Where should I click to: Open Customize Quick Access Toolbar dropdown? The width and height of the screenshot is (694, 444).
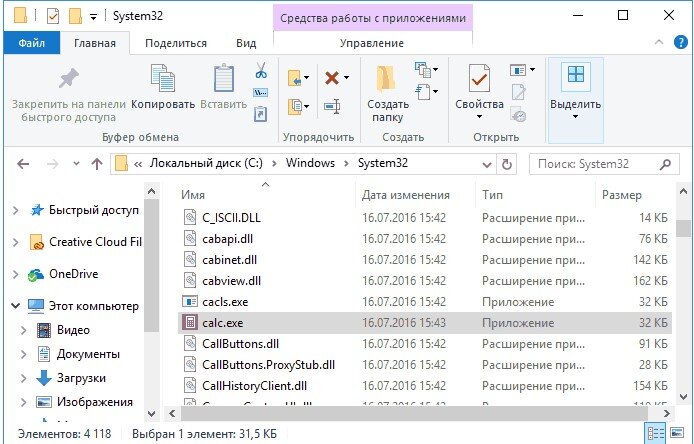pyautogui.click(x=93, y=17)
